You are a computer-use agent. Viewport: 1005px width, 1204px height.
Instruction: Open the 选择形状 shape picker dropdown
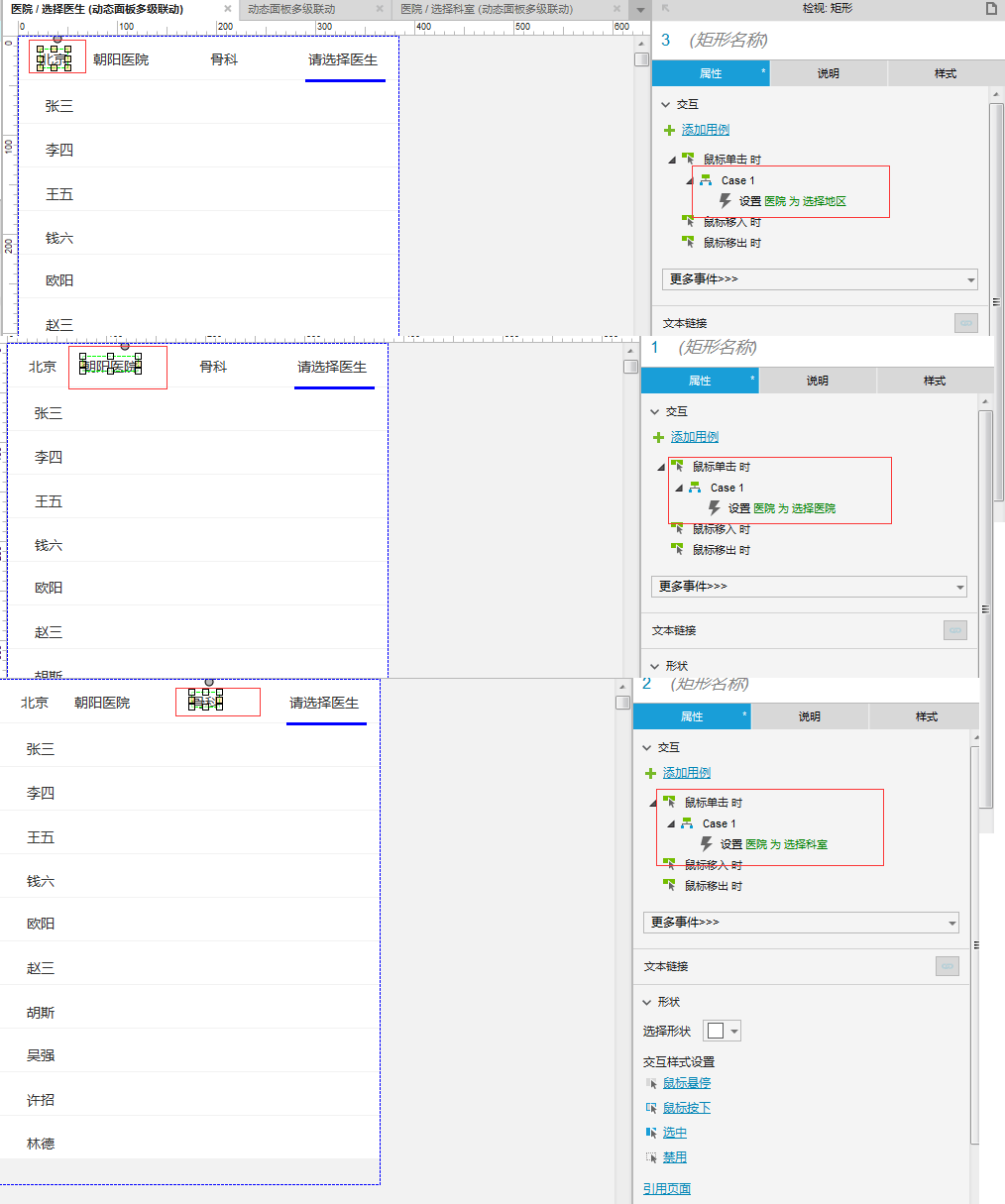coord(734,1032)
